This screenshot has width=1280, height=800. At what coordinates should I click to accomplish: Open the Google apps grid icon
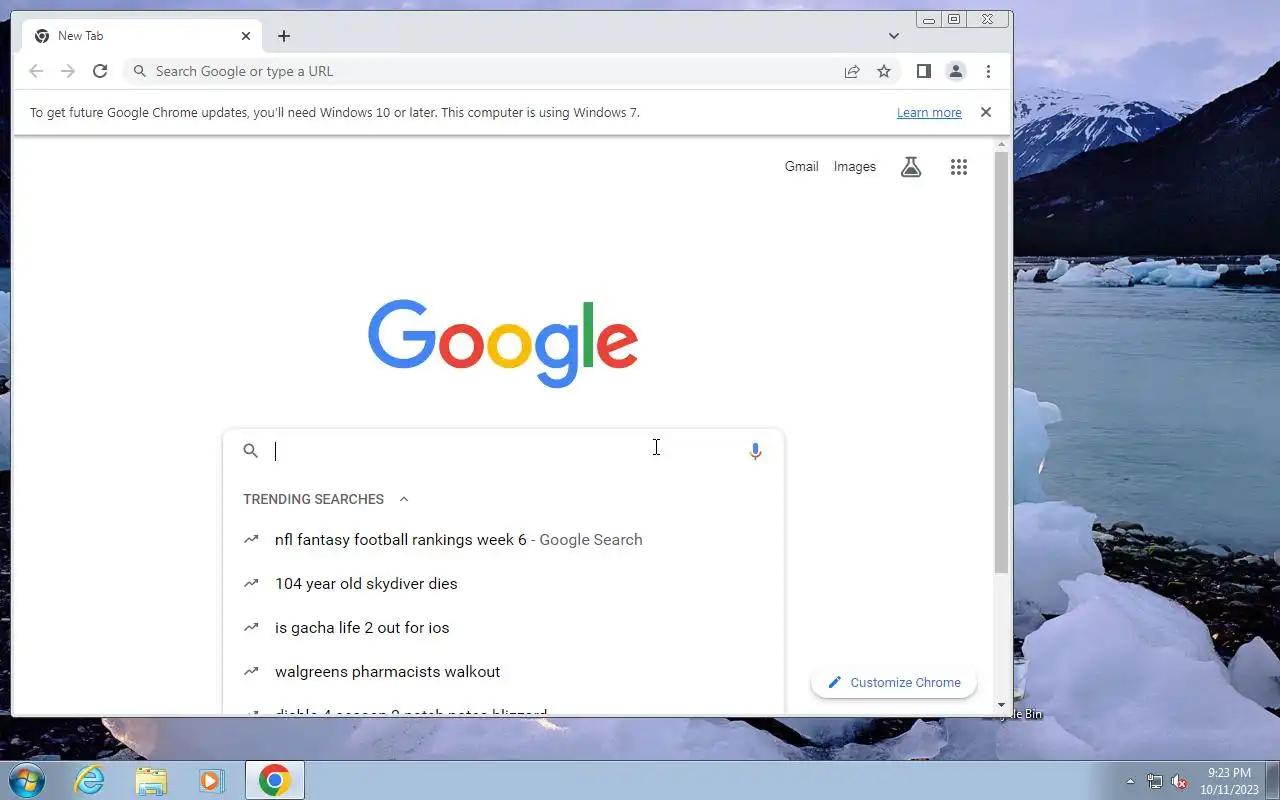pos(959,167)
